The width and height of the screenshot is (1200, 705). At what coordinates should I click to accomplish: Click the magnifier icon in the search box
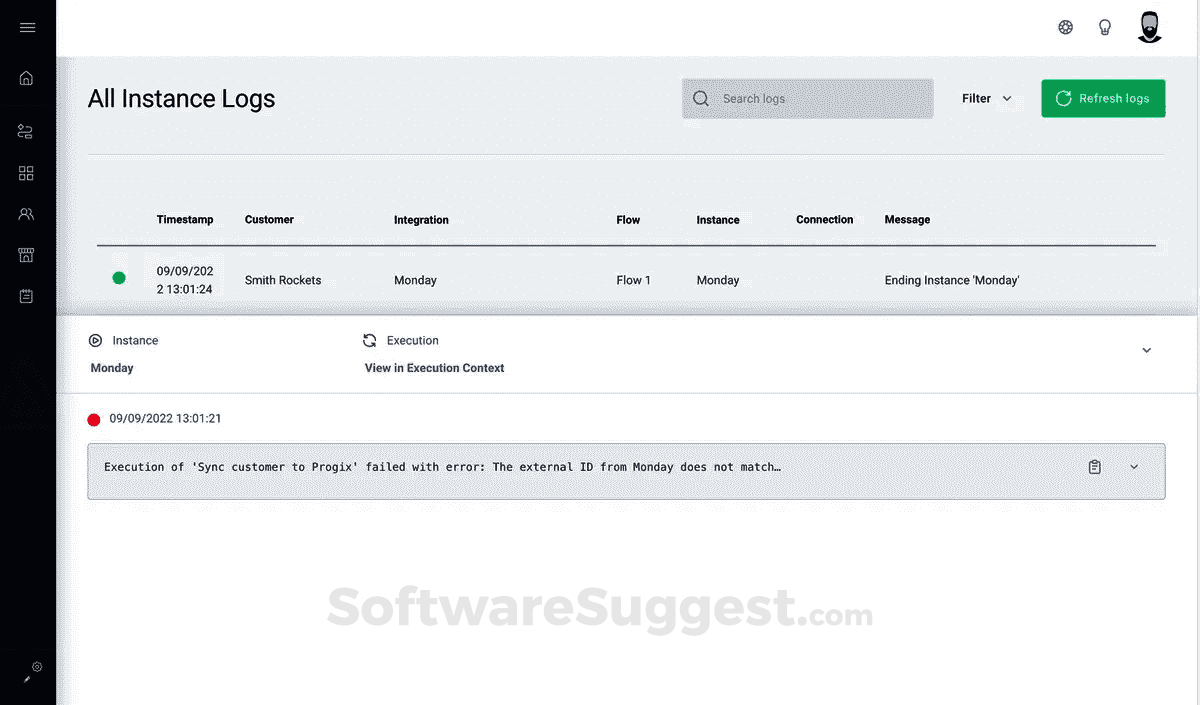pyautogui.click(x=701, y=98)
